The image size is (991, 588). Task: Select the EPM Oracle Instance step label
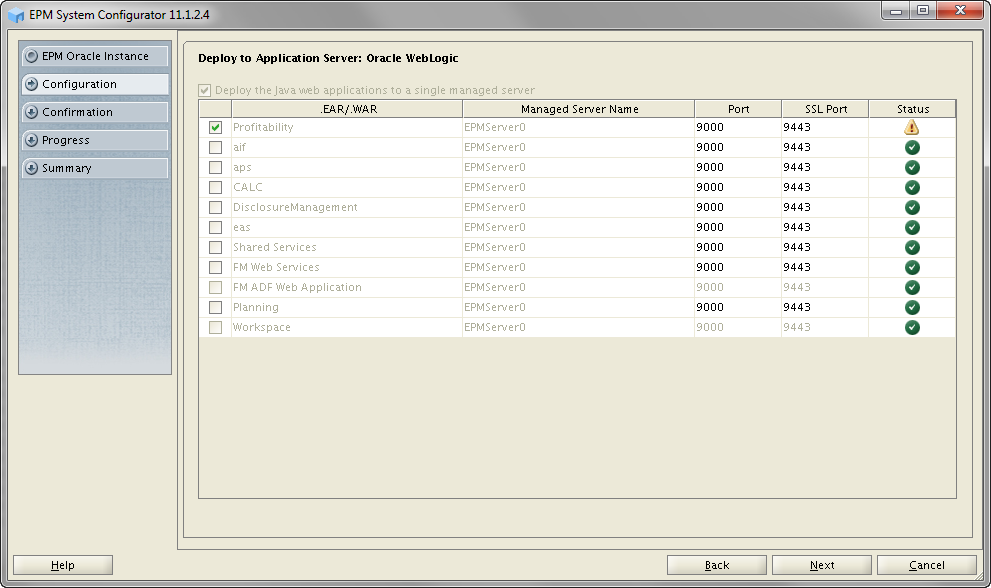(x=95, y=56)
